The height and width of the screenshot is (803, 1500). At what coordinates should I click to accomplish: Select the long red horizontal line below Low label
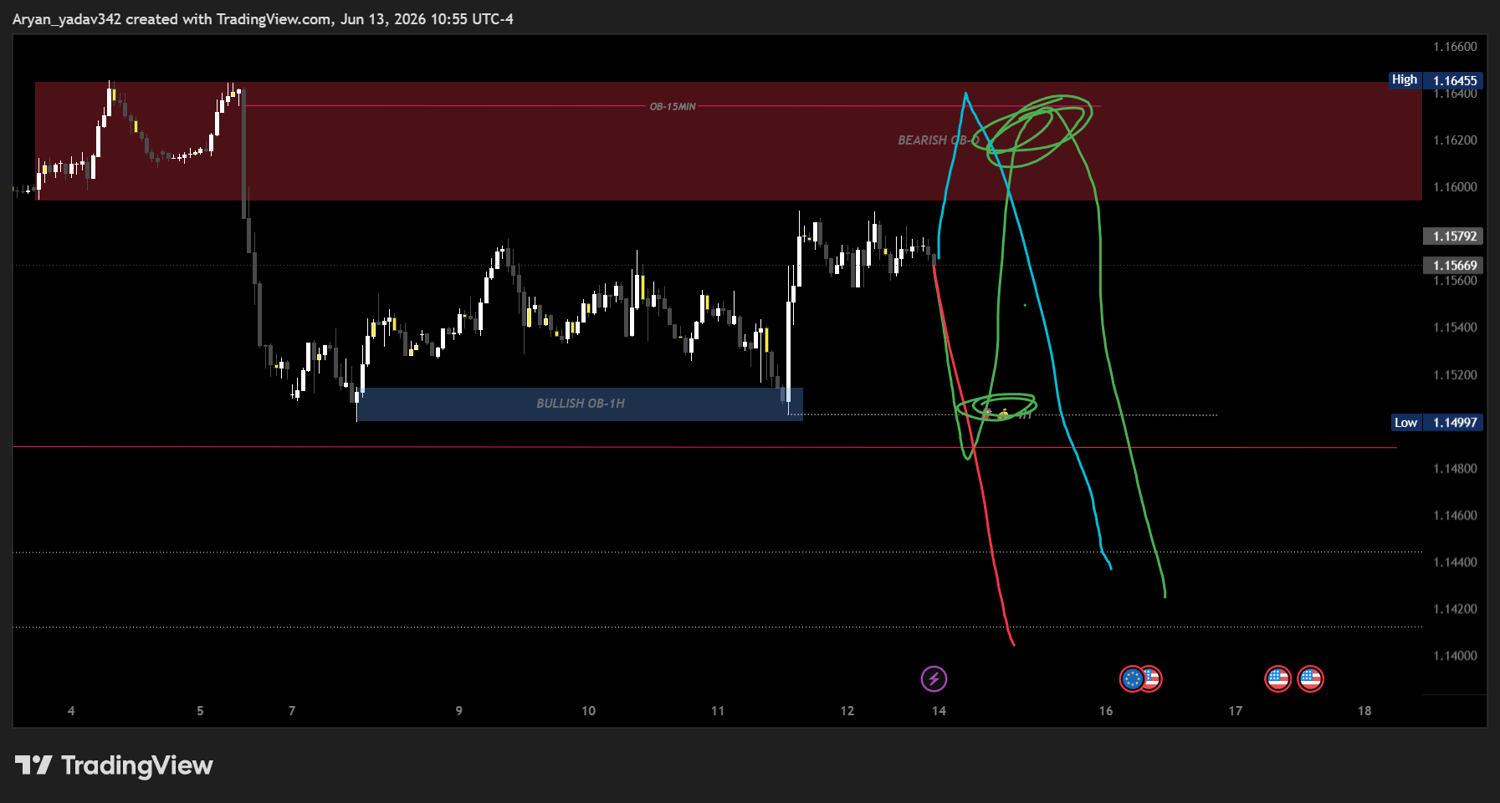(705, 448)
